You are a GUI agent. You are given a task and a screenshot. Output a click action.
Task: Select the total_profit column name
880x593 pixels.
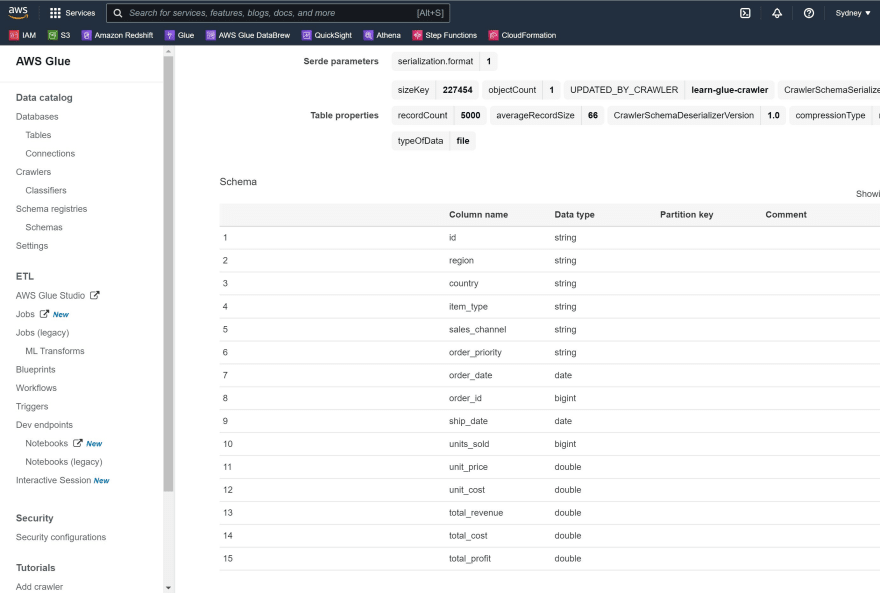pyautogui.click(x=470, y=559)
